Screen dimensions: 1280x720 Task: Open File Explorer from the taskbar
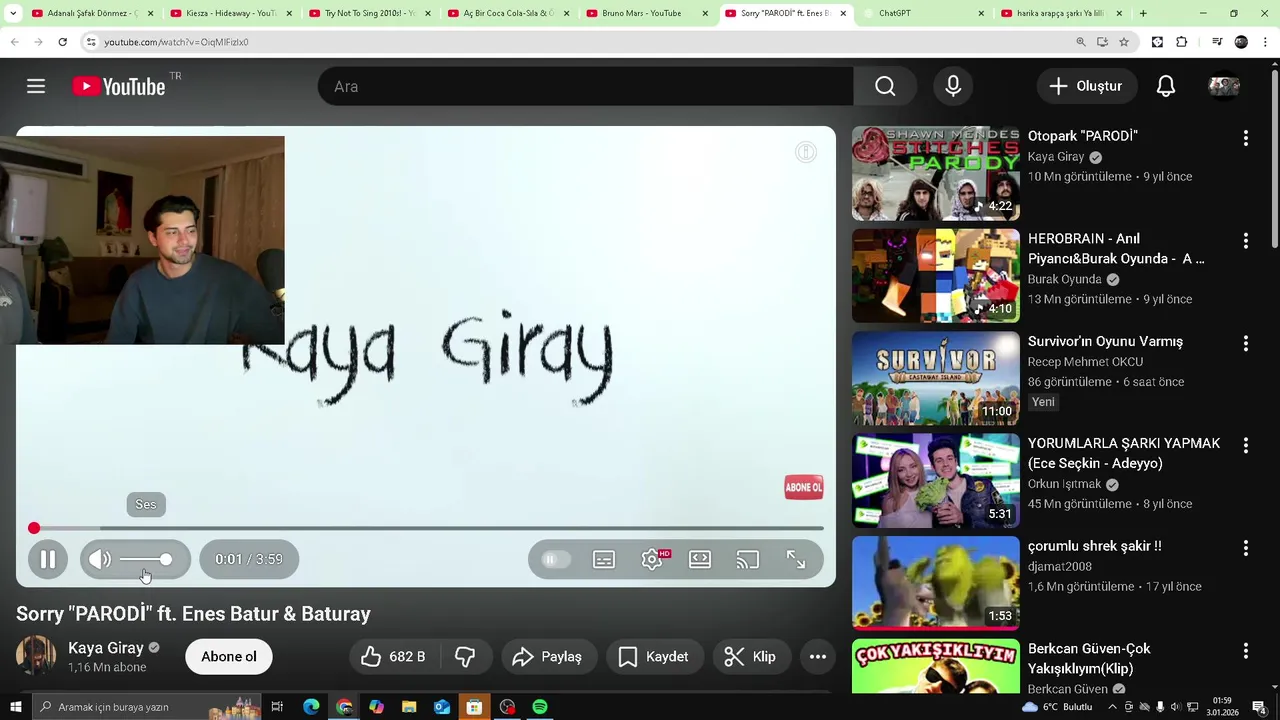click(x=409, y=707)
